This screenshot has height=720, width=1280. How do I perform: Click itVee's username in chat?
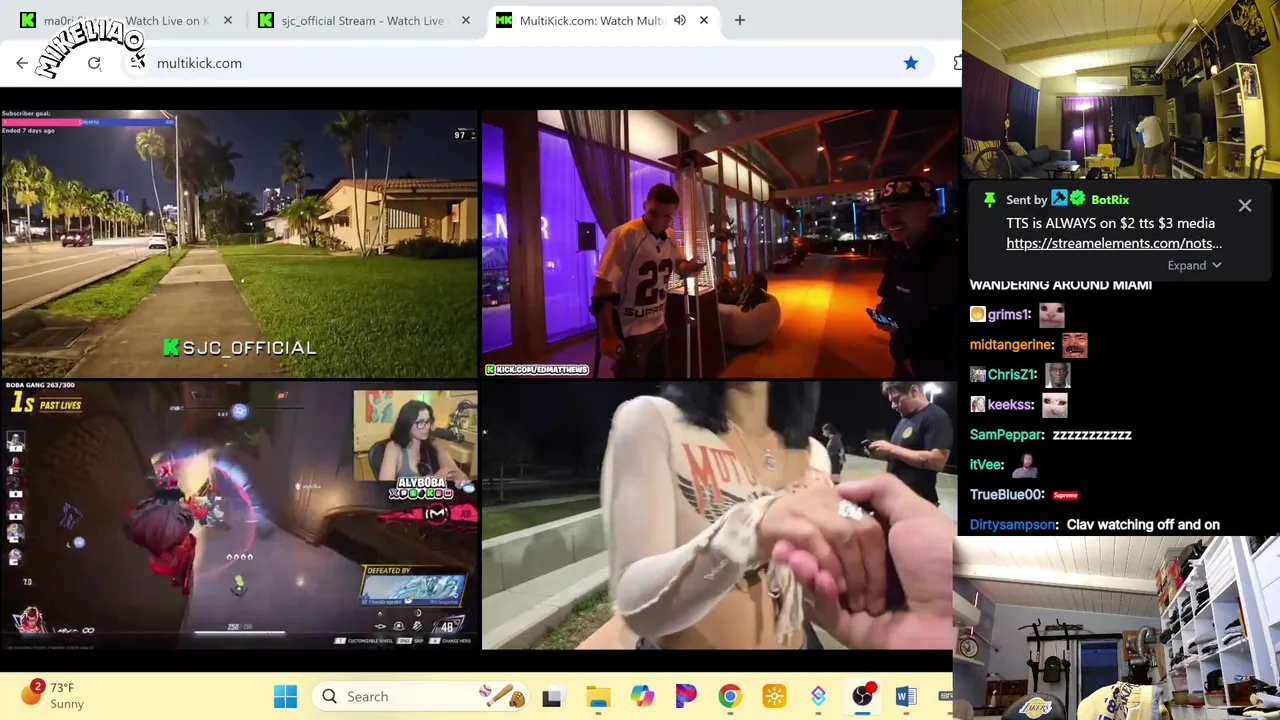coord(987,464)
